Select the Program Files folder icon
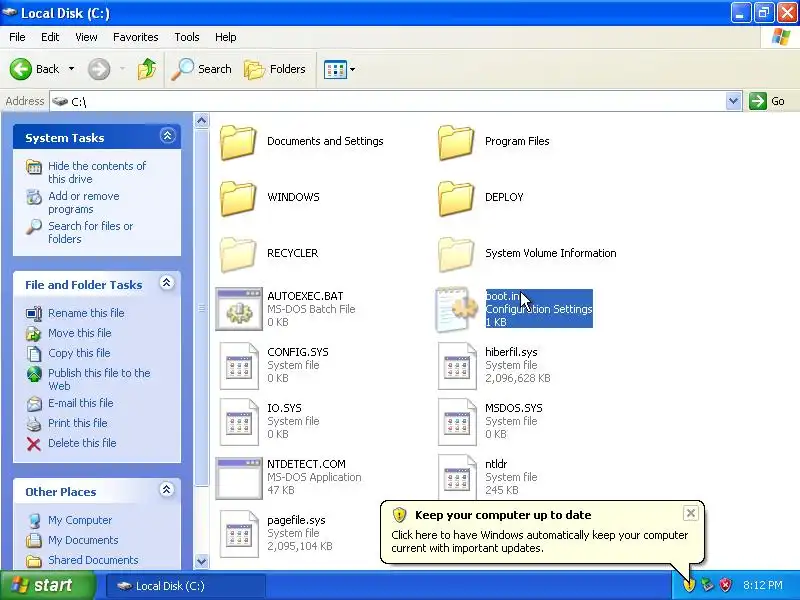Viewport: 800px width, 600px height. pos(456,142)
